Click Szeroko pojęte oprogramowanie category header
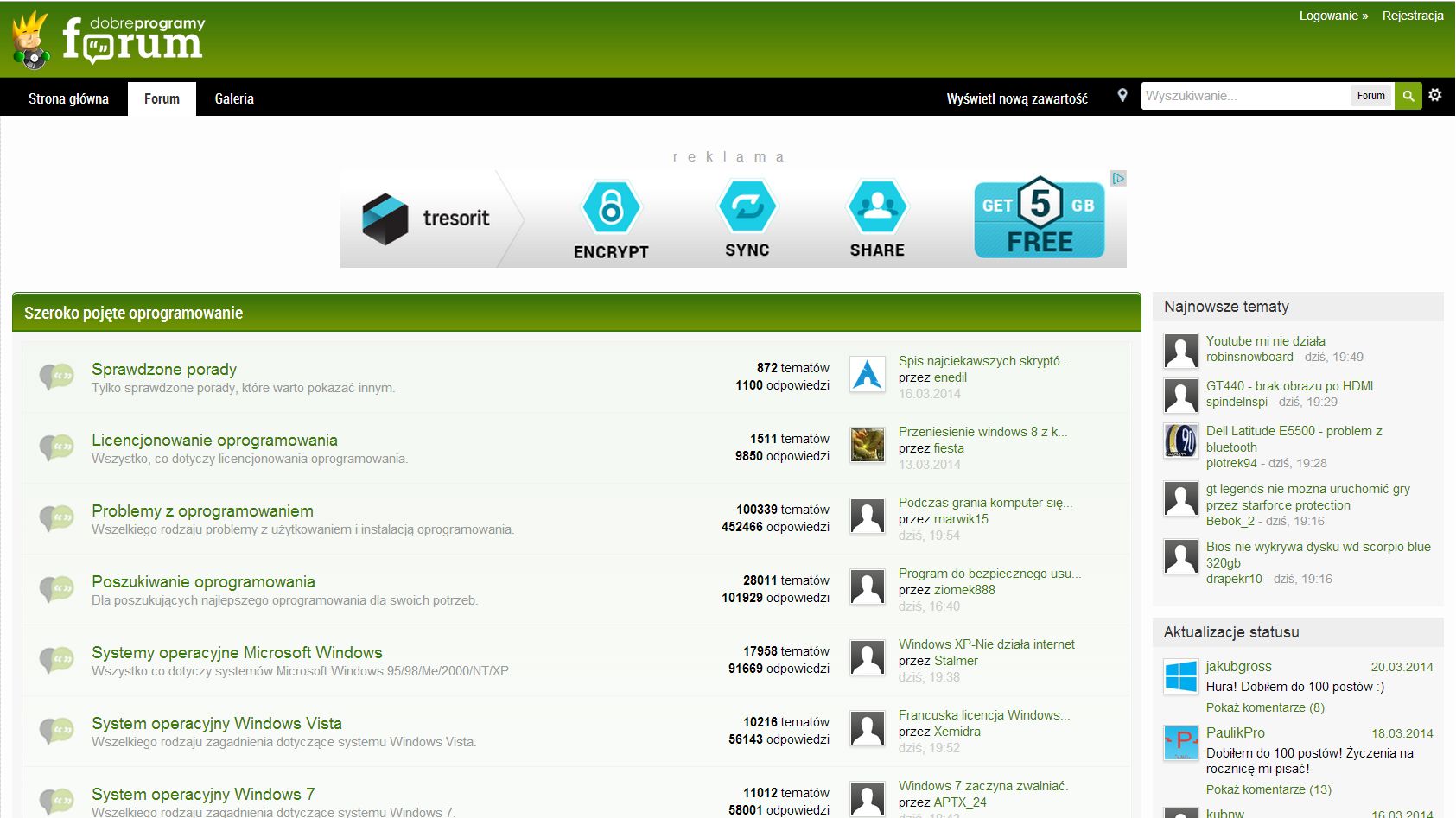1456x818 pixels. [x=576, y=313]
